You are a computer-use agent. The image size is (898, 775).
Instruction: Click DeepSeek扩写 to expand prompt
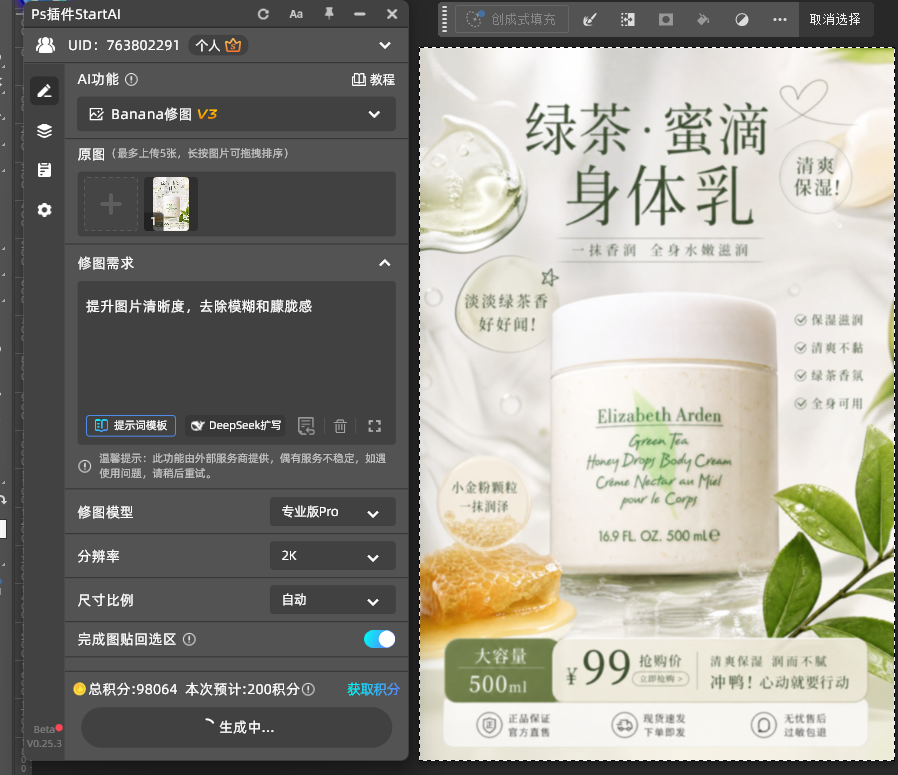pyautogui.click(x=235, y=426)
